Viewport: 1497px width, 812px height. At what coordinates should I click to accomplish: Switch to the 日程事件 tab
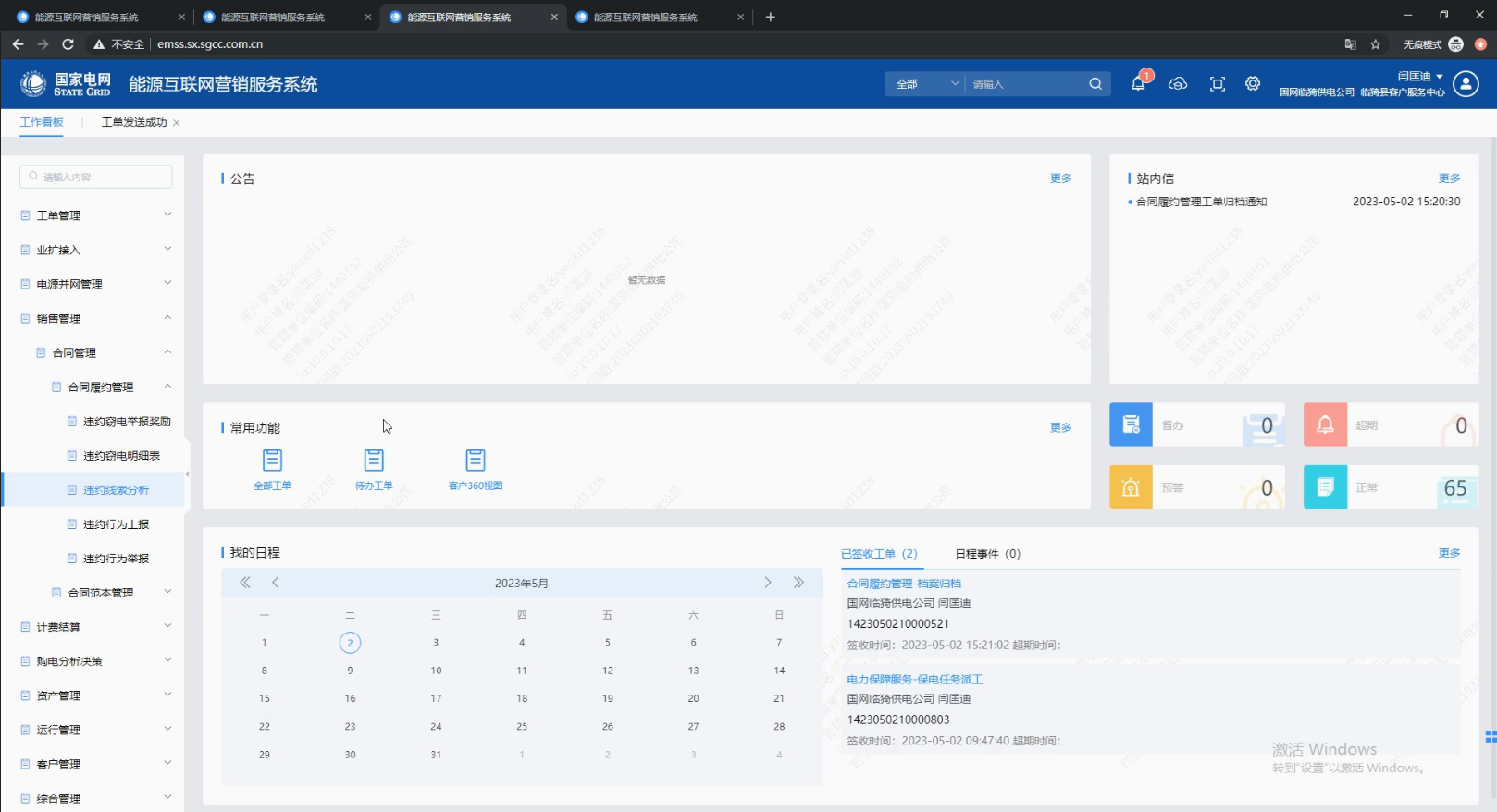987,554
